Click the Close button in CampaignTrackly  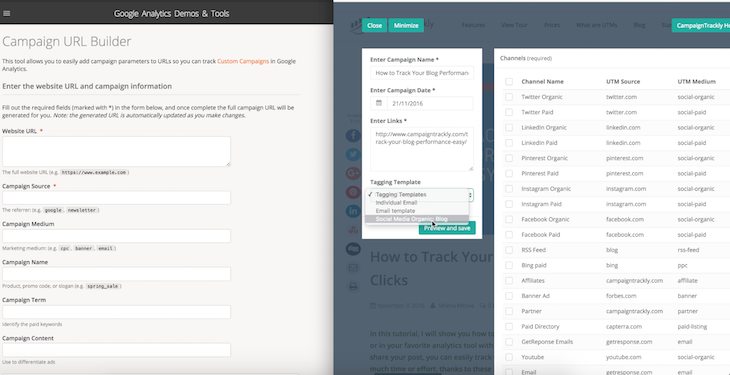tap(374, 26)
